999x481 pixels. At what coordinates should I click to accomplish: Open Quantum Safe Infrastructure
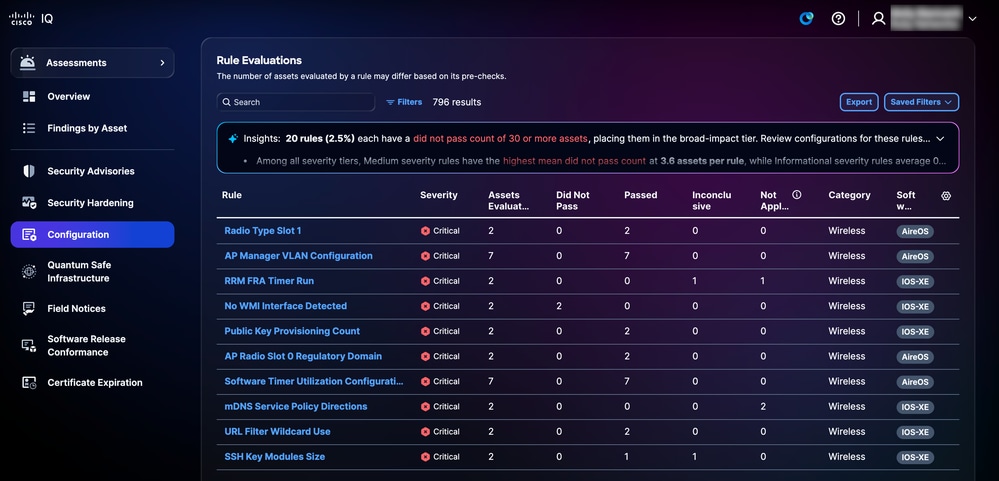80,271
